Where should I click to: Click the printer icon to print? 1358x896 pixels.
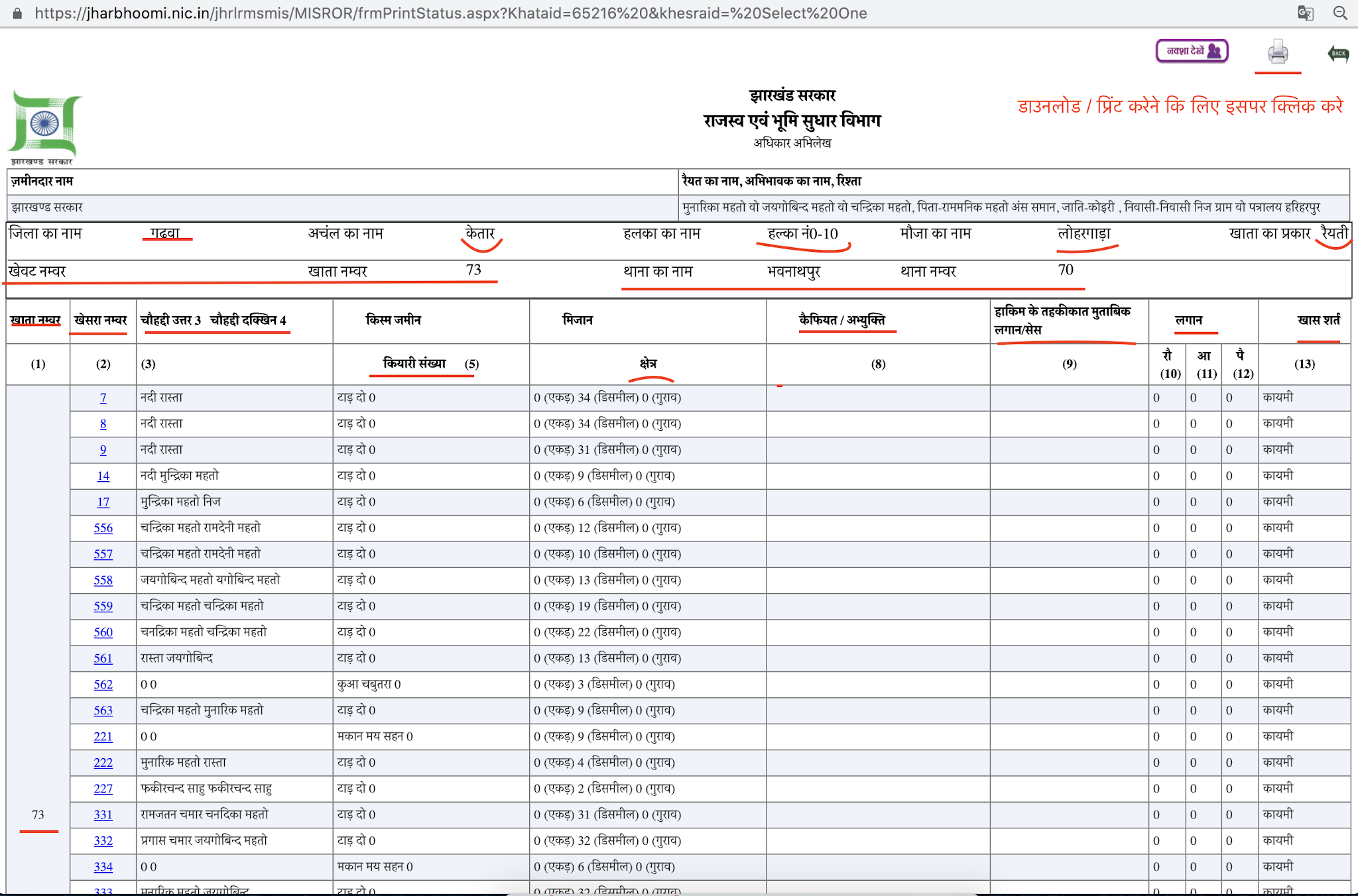click(x=1278, y=52)
